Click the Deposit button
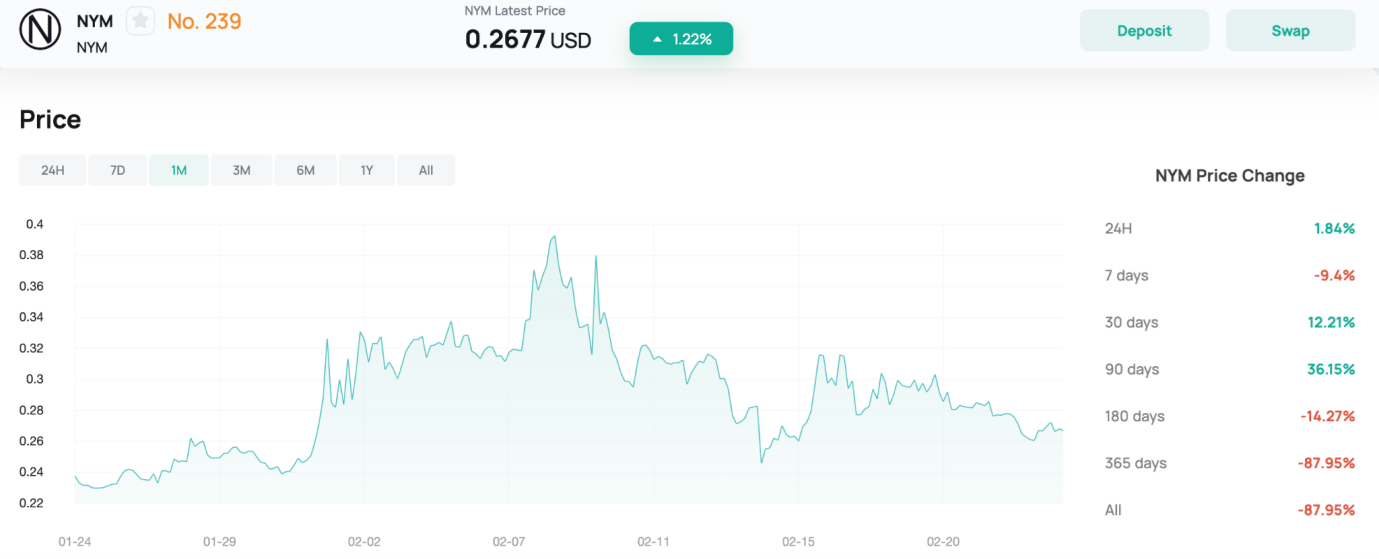 (1144, 31)
